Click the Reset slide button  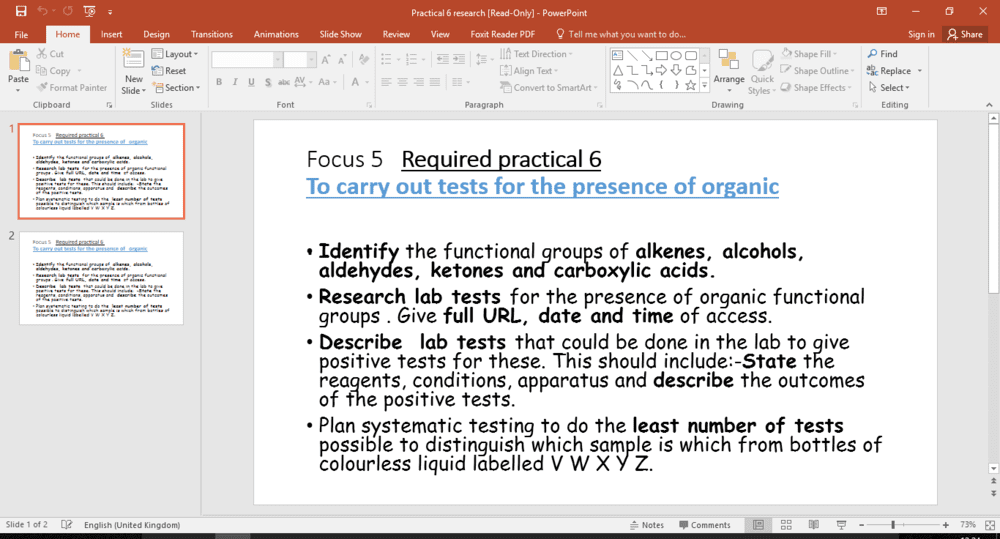(169, 71)
